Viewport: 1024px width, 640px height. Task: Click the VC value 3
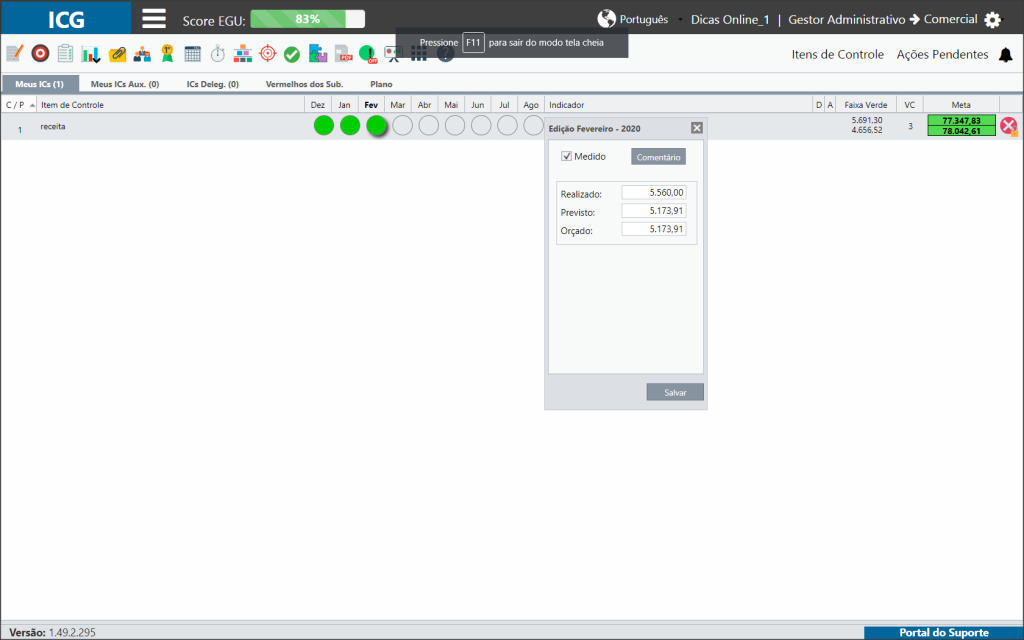910,126
